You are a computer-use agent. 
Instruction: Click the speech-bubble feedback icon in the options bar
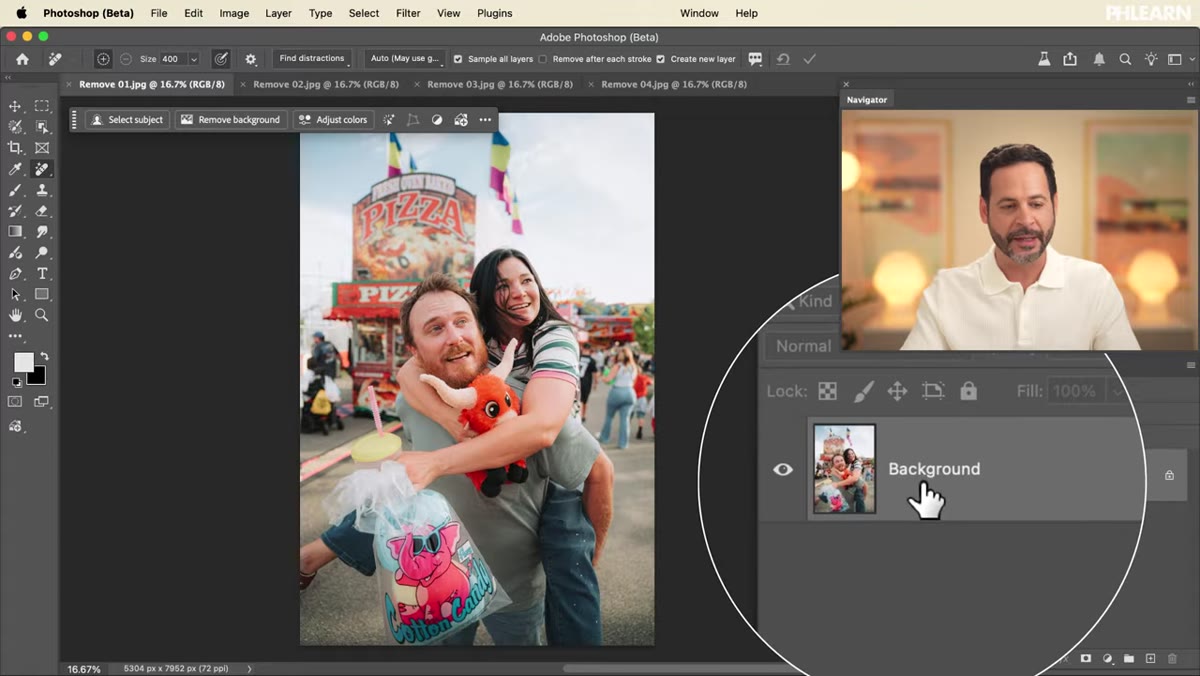point(755,59)
